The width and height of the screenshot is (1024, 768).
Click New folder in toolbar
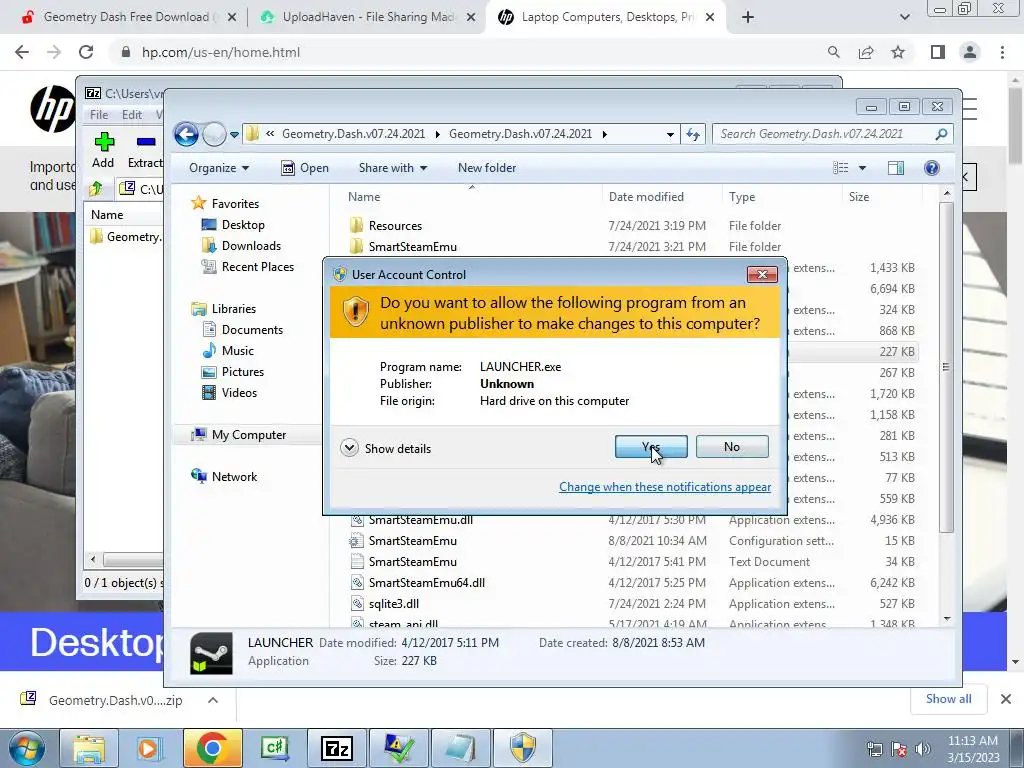tap(487, 168)
